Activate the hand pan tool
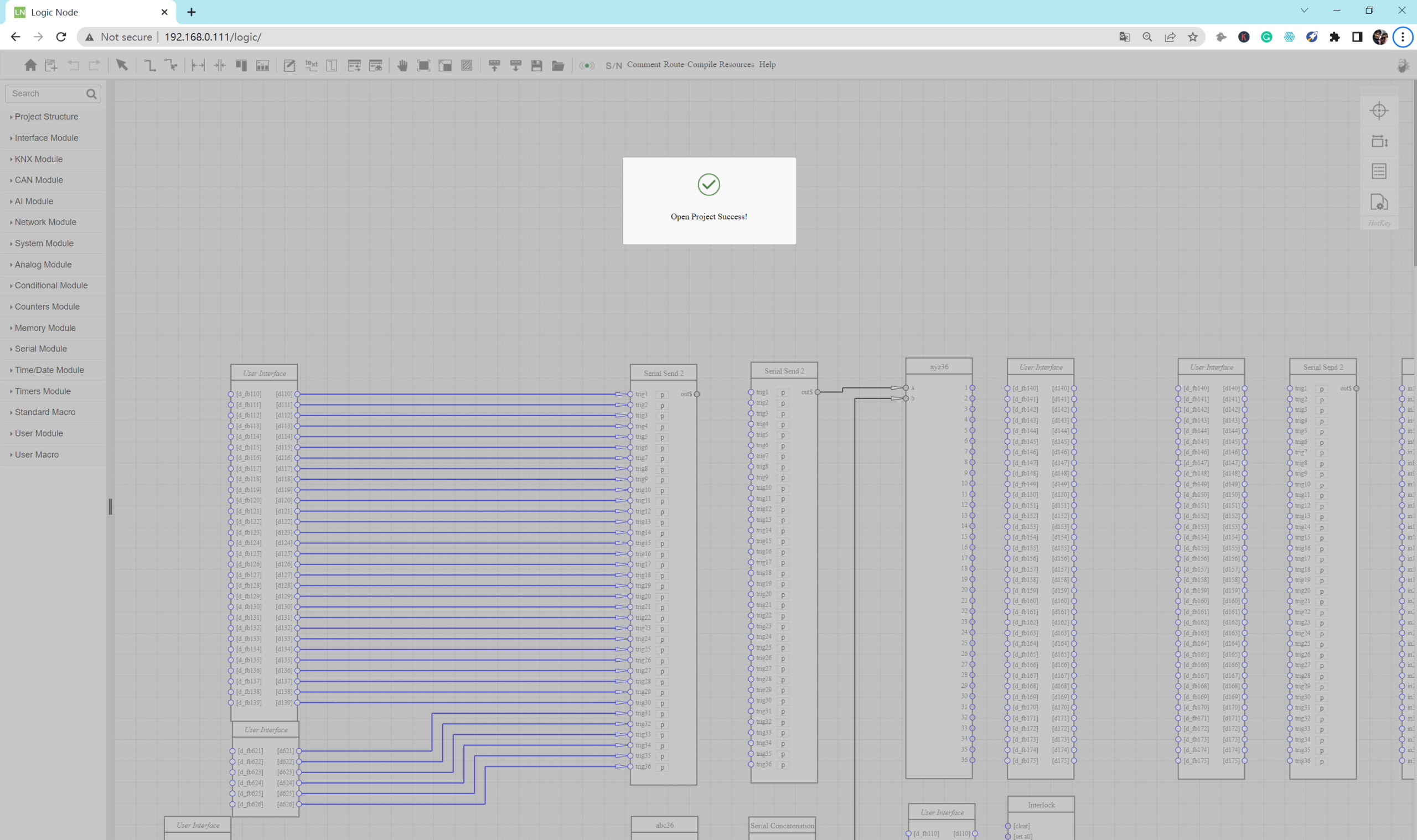The height and width of the screenshot is (840, 1417). [402, 66]
